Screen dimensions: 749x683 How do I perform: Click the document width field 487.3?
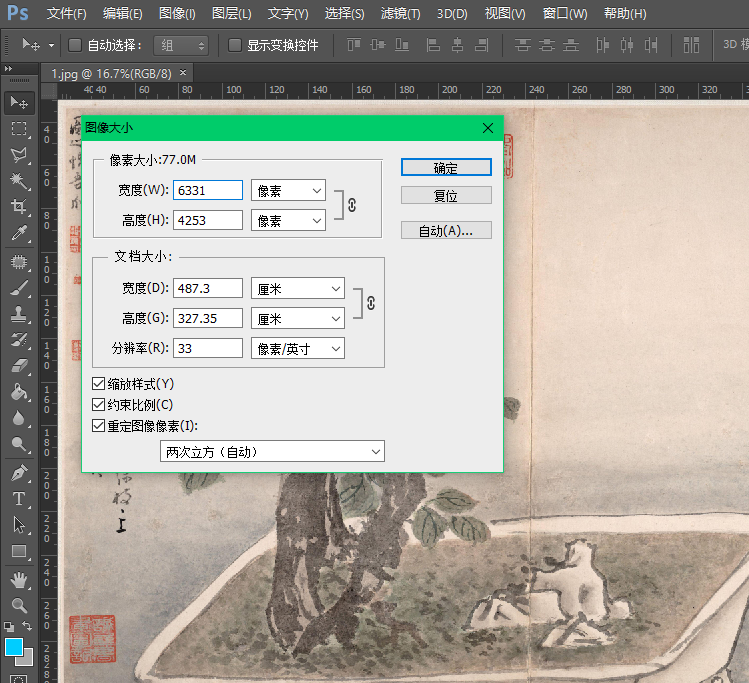[208, 288]
